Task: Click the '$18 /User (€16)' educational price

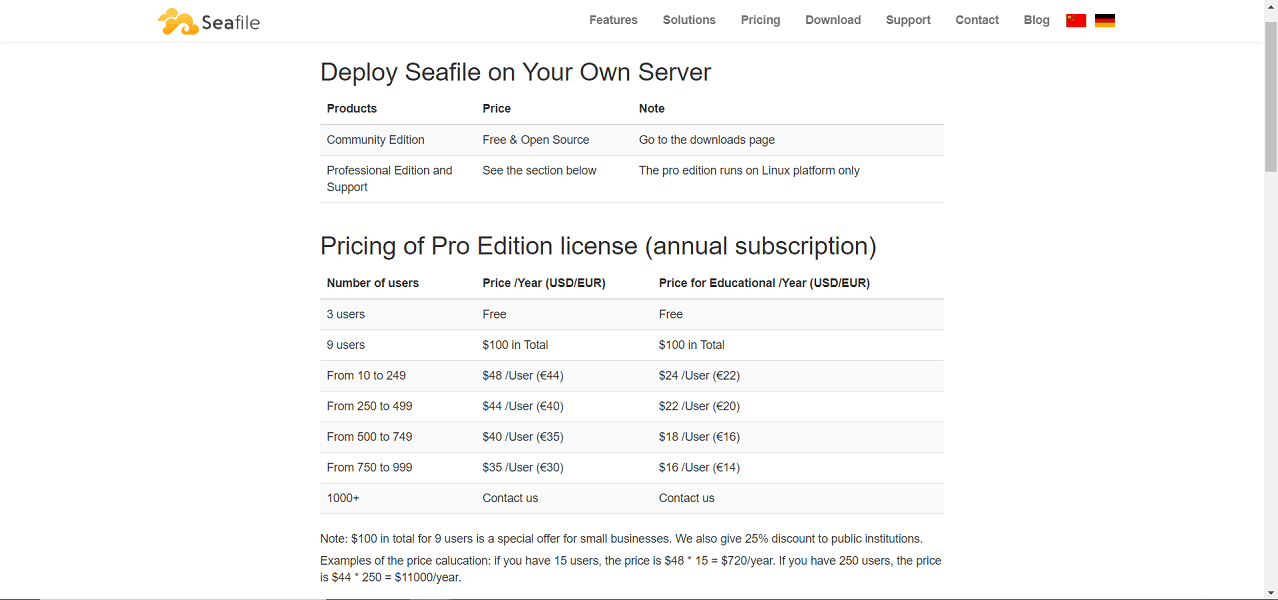Action: (699, 437)
